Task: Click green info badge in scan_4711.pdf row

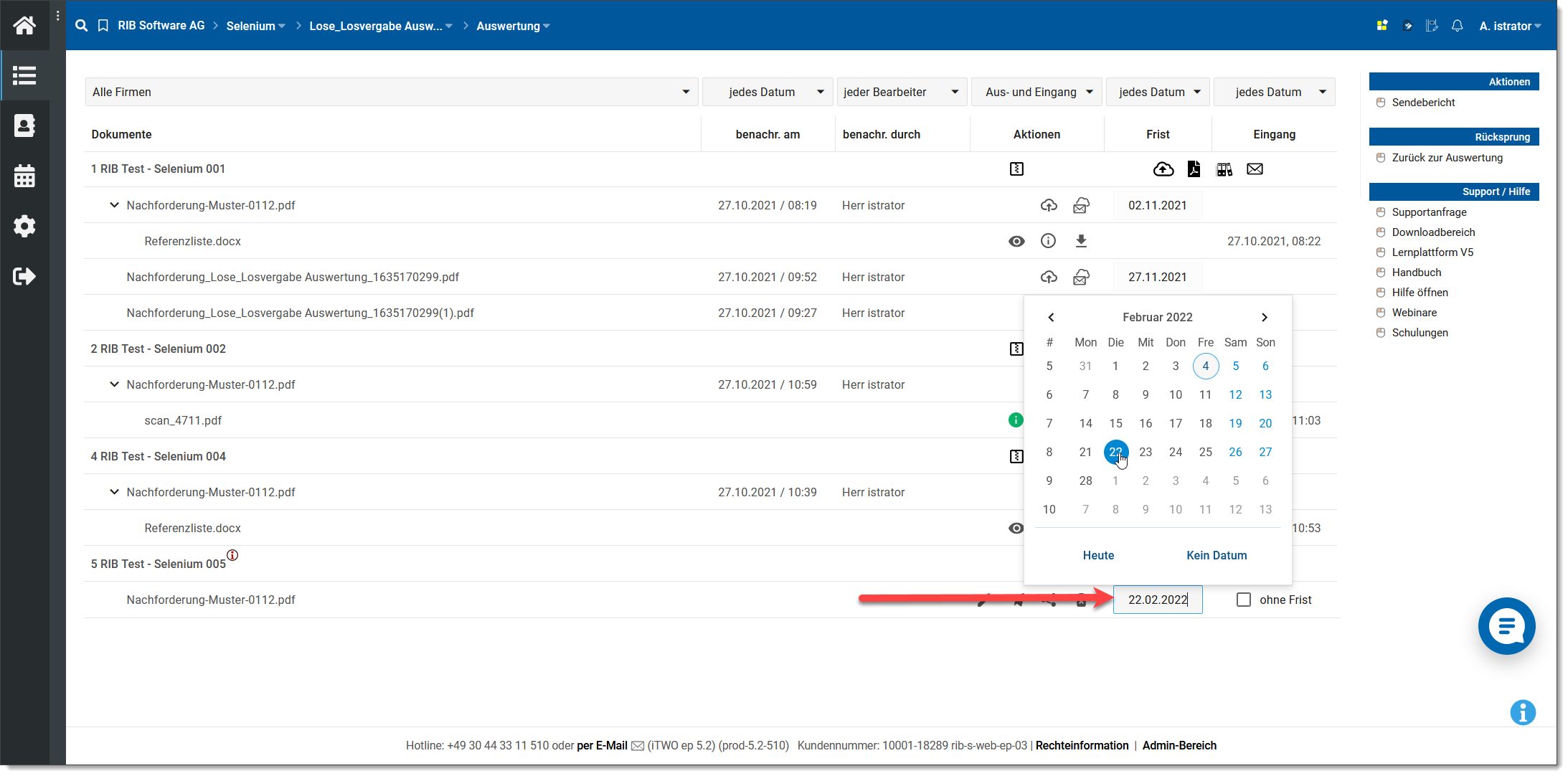Action: tap(1016, 420)
